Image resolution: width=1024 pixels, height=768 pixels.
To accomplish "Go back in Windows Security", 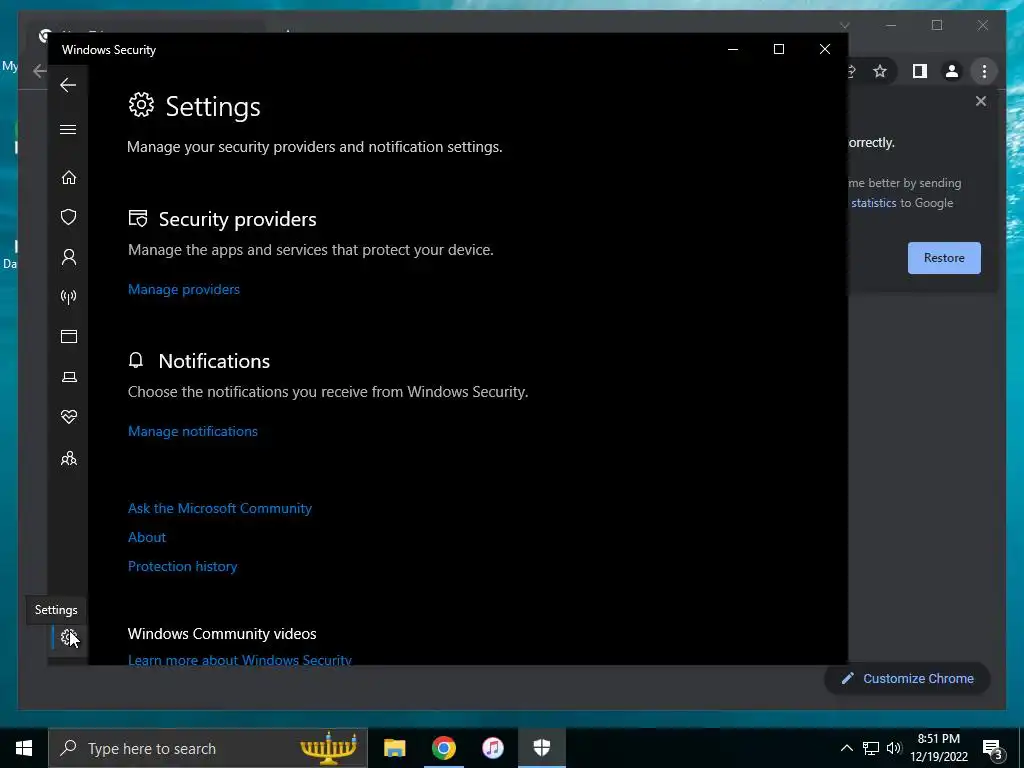I will 68,85.
